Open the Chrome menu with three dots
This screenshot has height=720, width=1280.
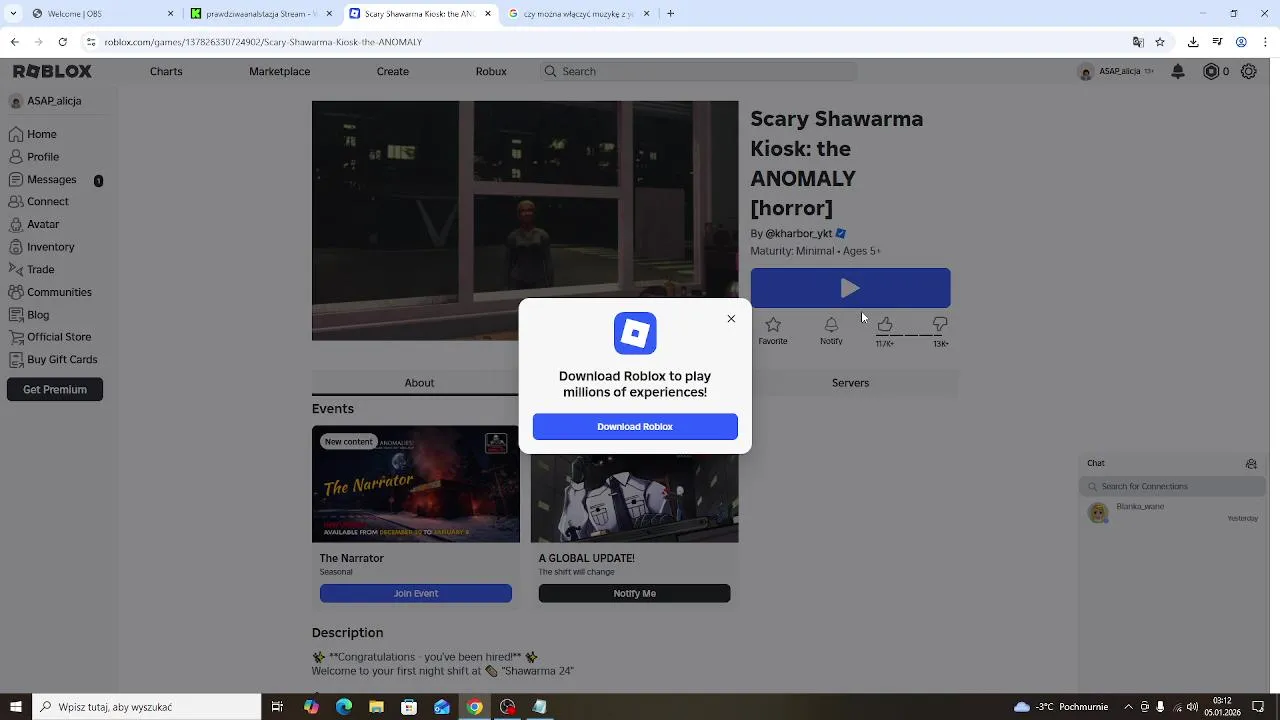1264,42
